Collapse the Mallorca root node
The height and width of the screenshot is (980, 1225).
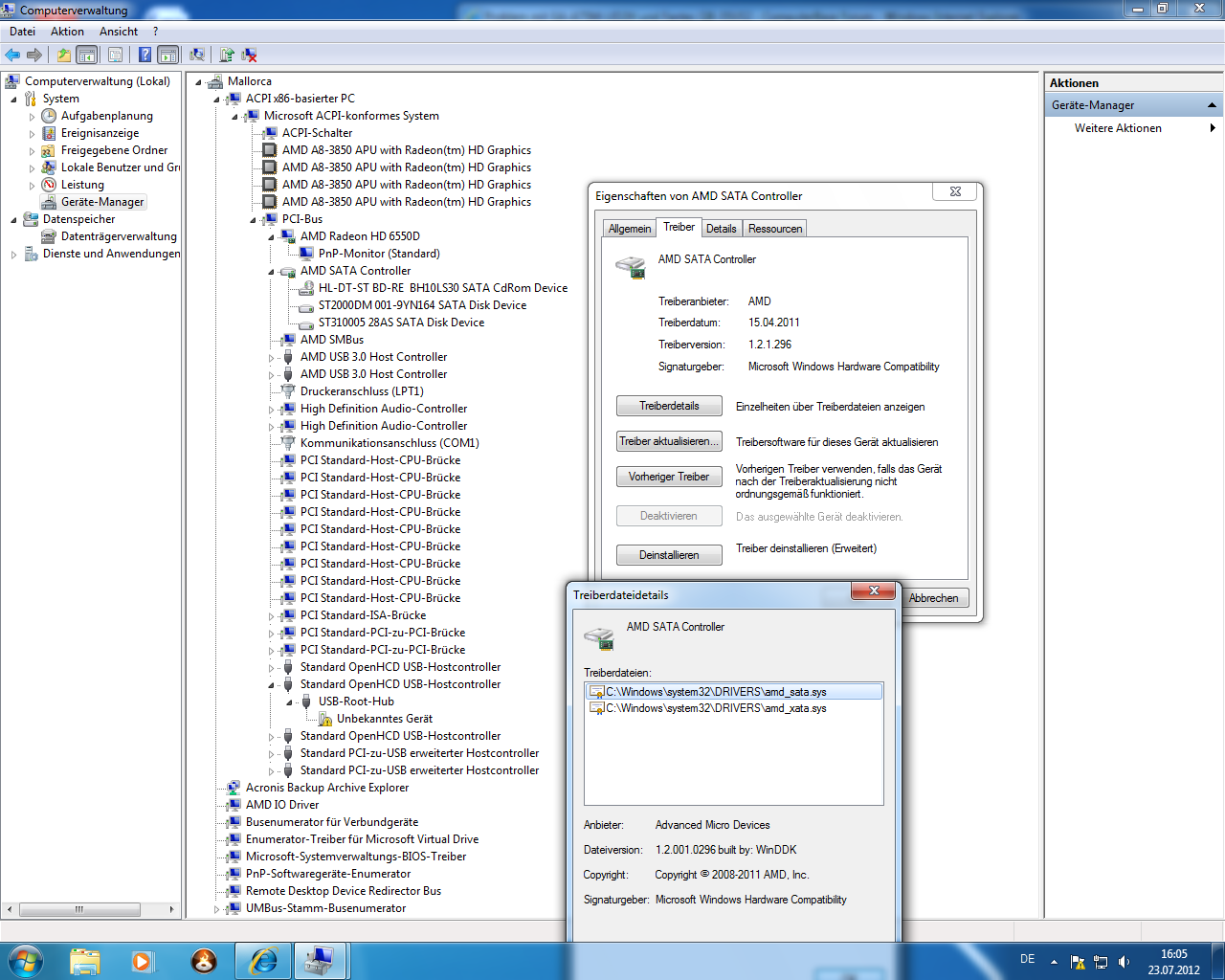click(198, 81)
